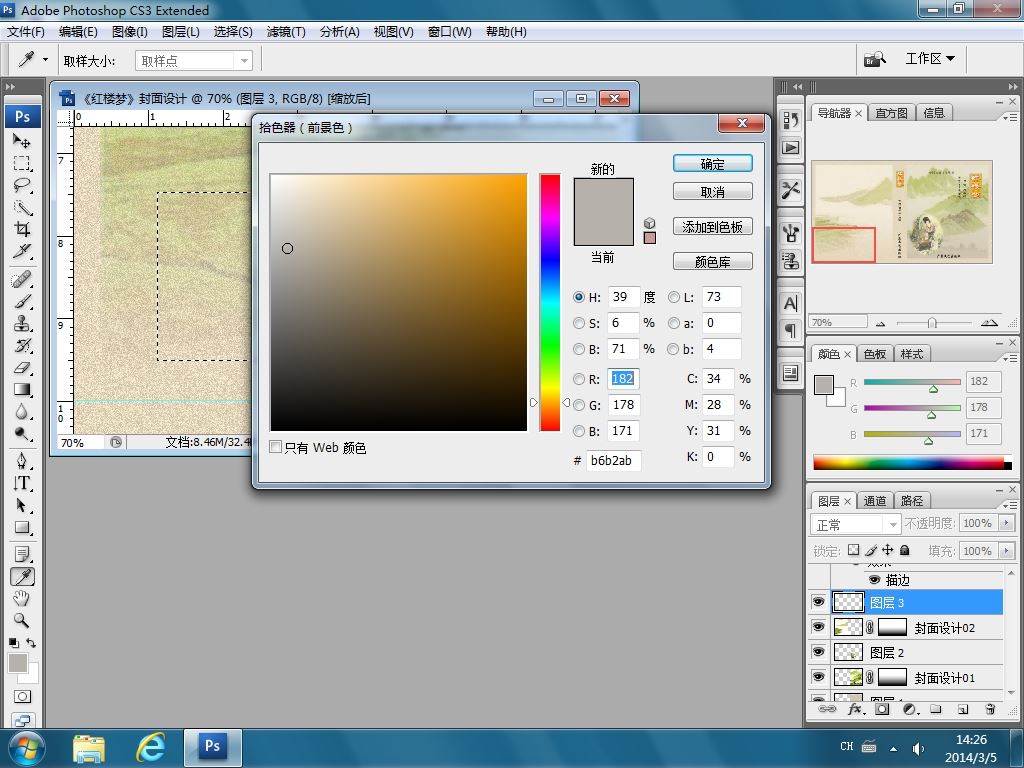This screenshot has height=768, width=1024.
Task: Select the Rectangle shape tool
Action: pyautogui.click(x=22, y=527)
